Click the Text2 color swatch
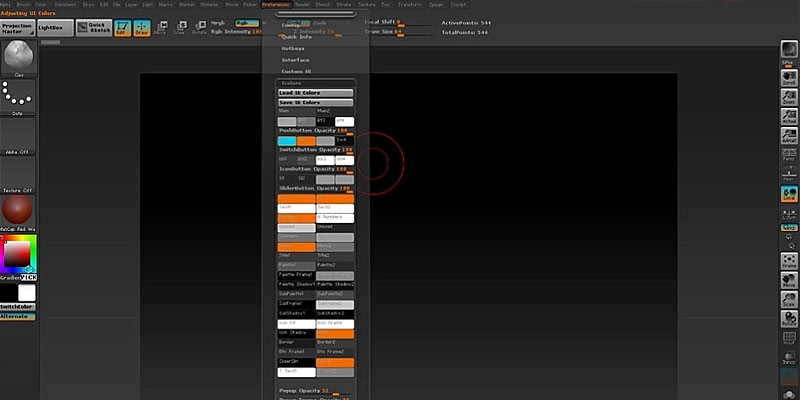 (335, 208)
